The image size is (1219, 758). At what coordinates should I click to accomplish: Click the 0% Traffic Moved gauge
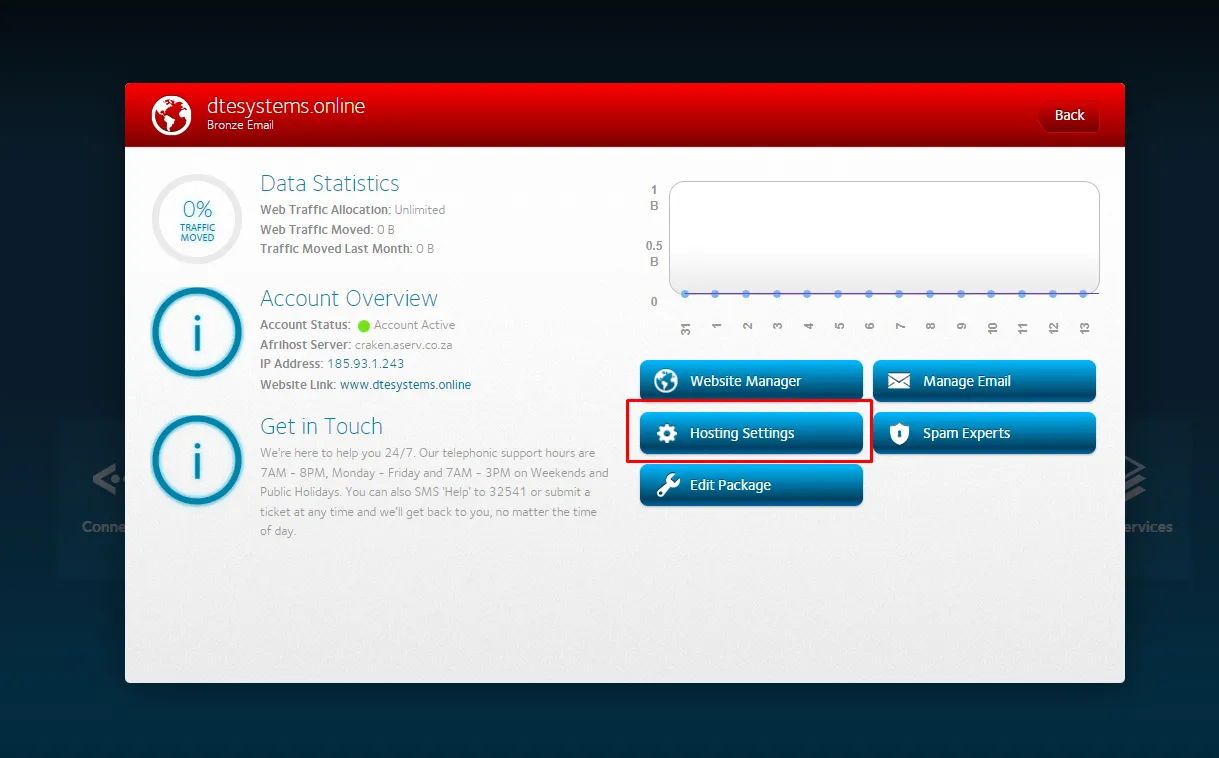tap(197, 219)
